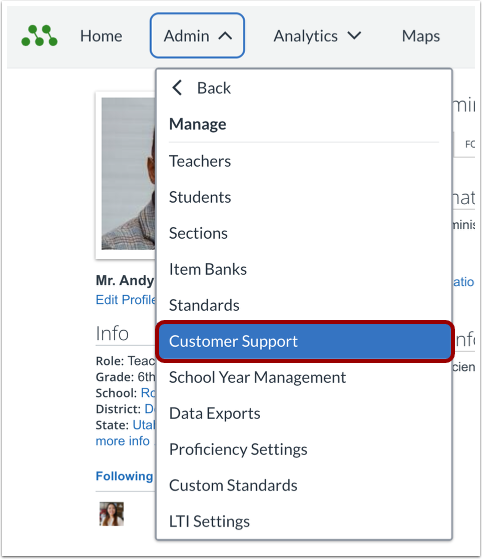The image size is (482, 559).
Task: Open School Year Management
Action: click(304, 377)
